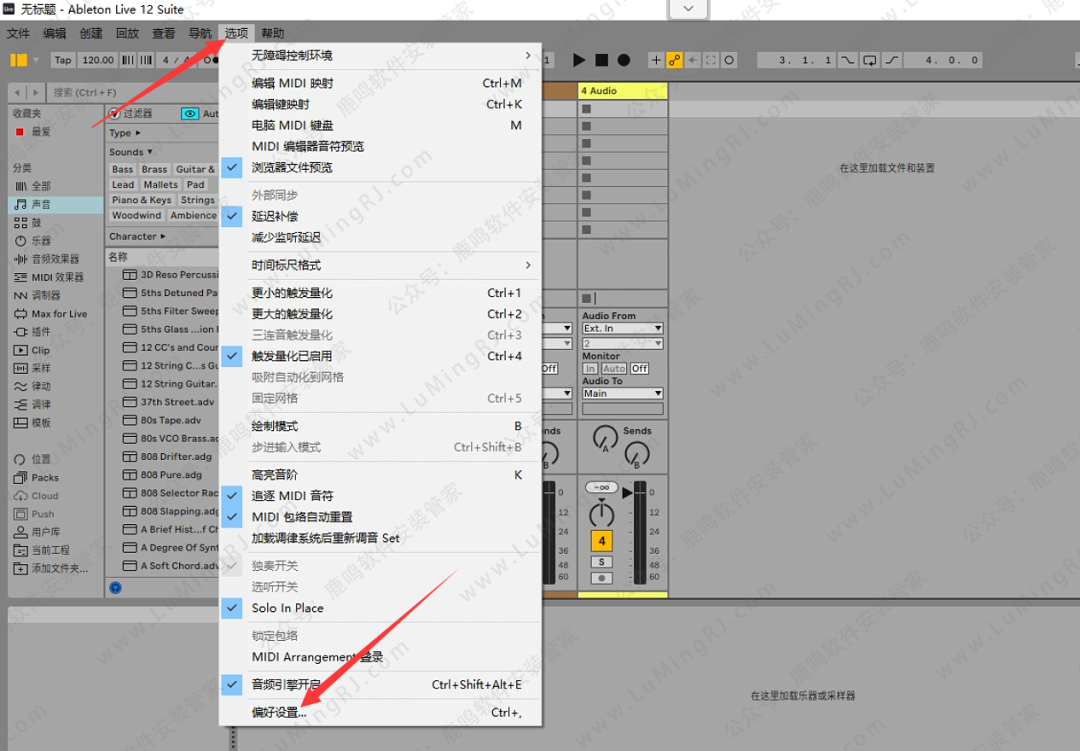Choose 偏好设置... (Preferences) menu entry
This screenshot has height=751, width=1080.
click(x=380, y=712)
